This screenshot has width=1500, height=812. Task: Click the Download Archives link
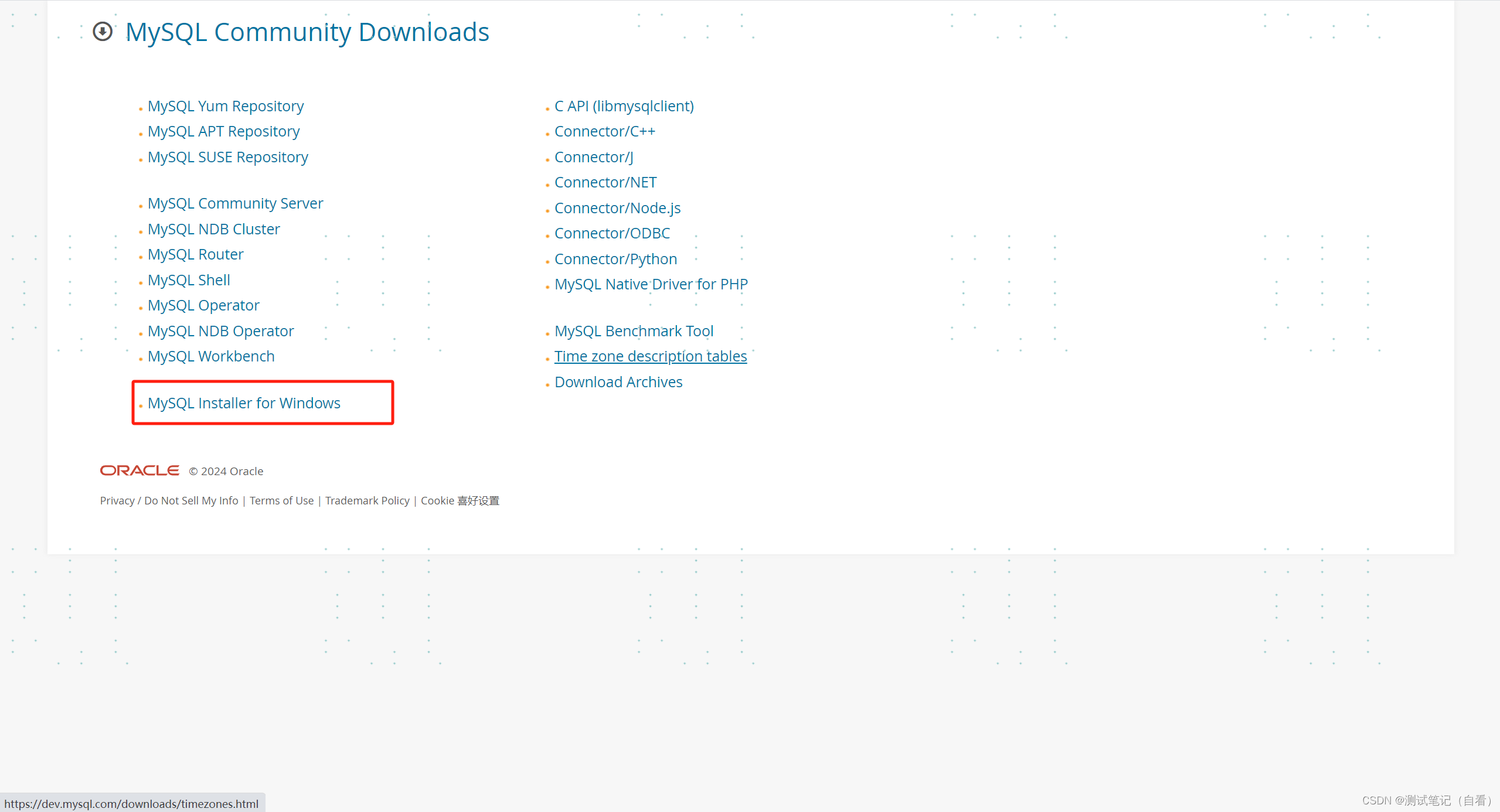click(618, 381)
